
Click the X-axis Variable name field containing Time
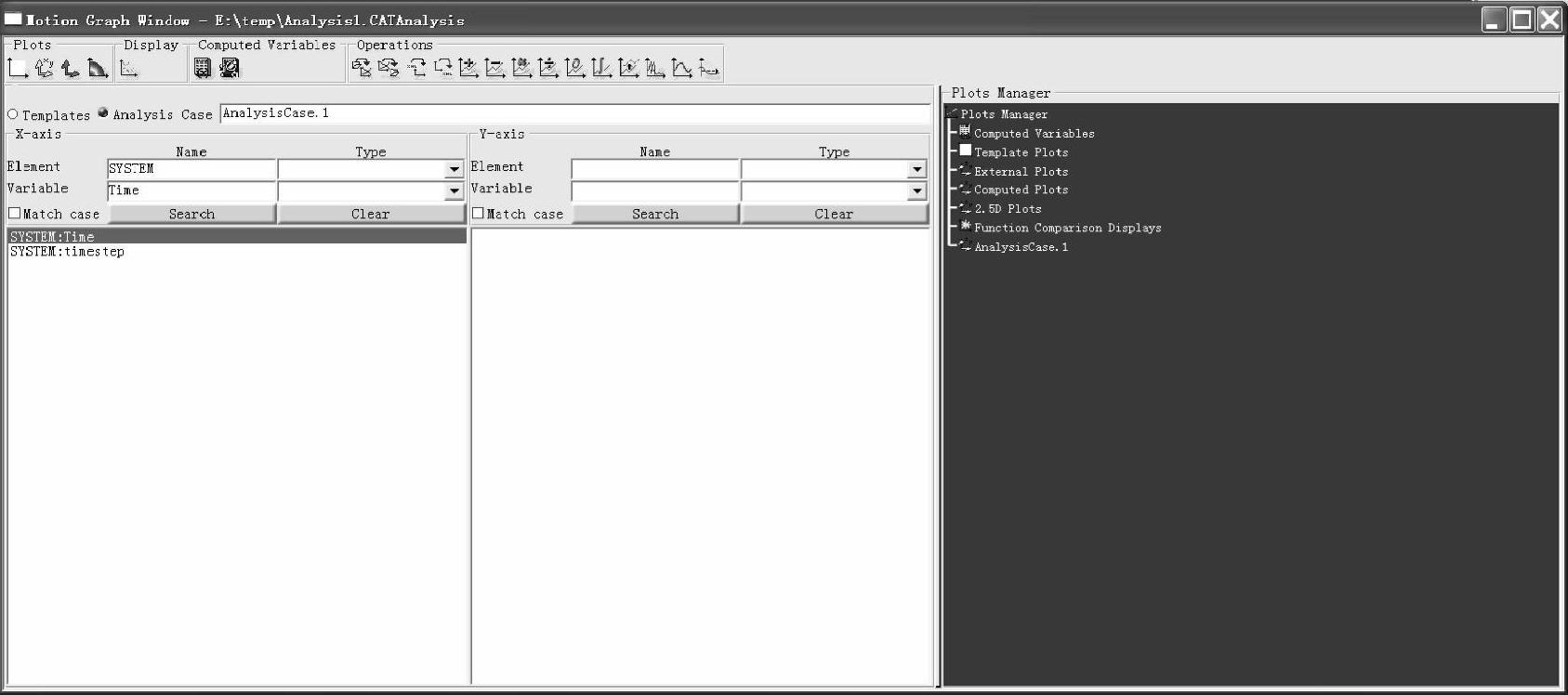click(191, 190)
